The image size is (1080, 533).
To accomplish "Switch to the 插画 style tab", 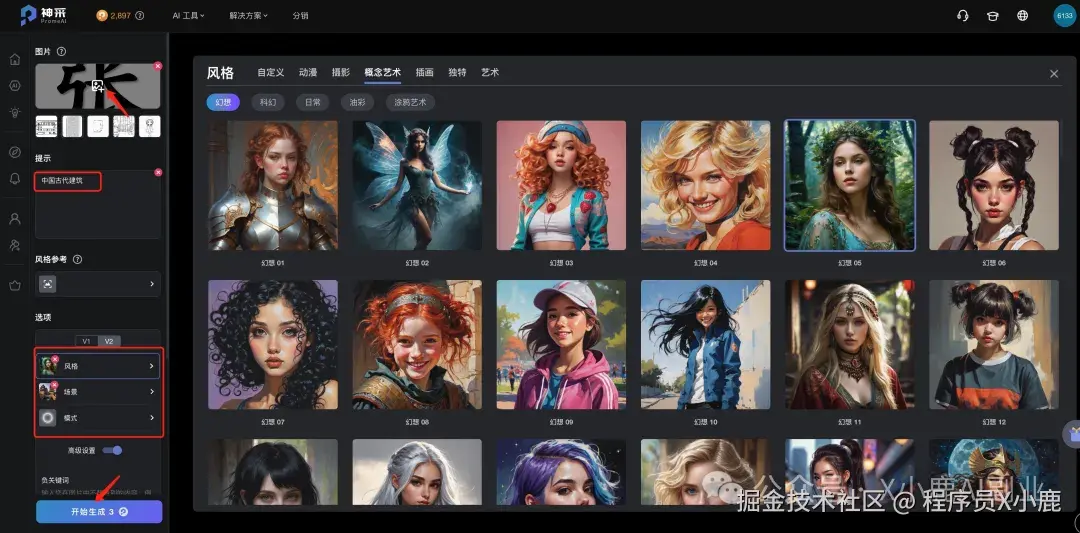I will (x=425, y=72).
